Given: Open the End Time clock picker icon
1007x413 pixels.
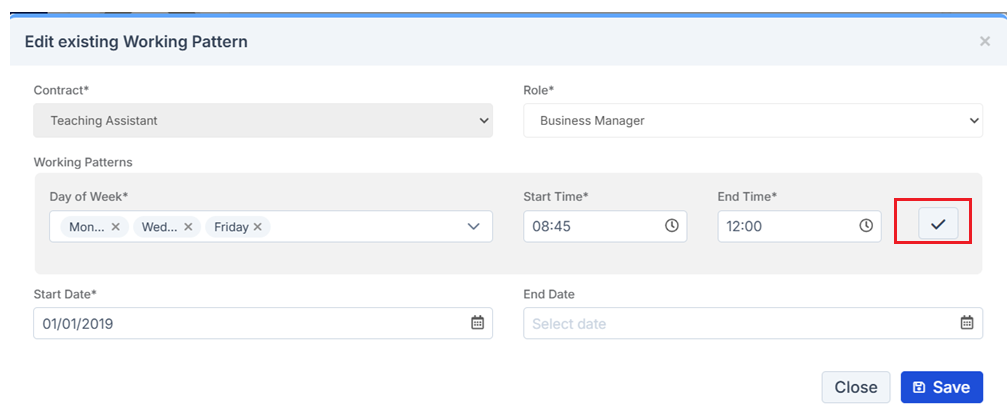Looking at the screenshot, I should tap(866, 226).
